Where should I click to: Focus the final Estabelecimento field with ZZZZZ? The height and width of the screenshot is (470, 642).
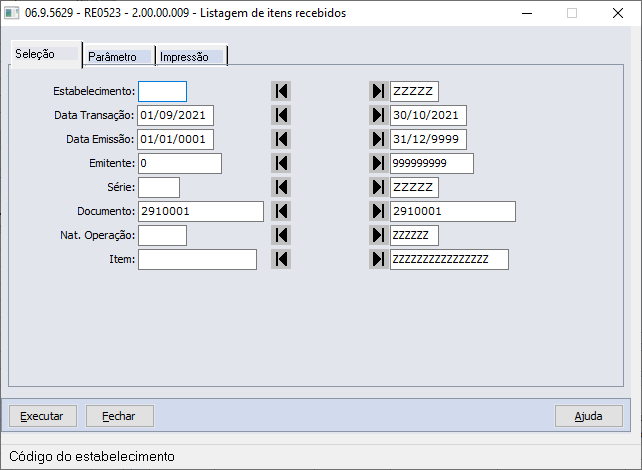coord(414,91)
